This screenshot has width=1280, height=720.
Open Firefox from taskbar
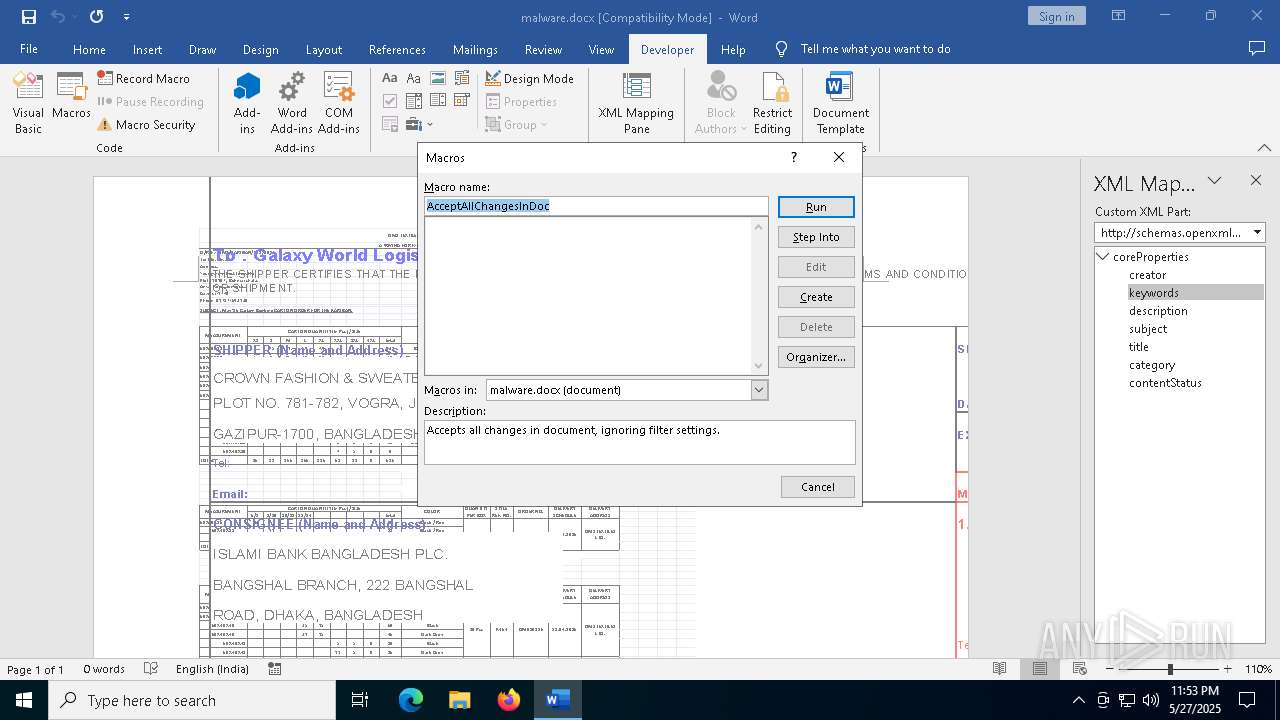coord(509,700)
